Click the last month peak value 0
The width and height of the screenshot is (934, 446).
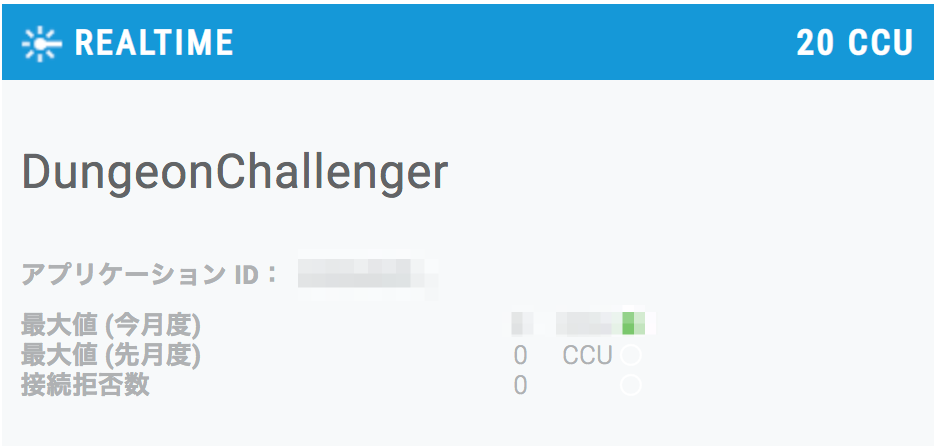click(x=521, y=355)
